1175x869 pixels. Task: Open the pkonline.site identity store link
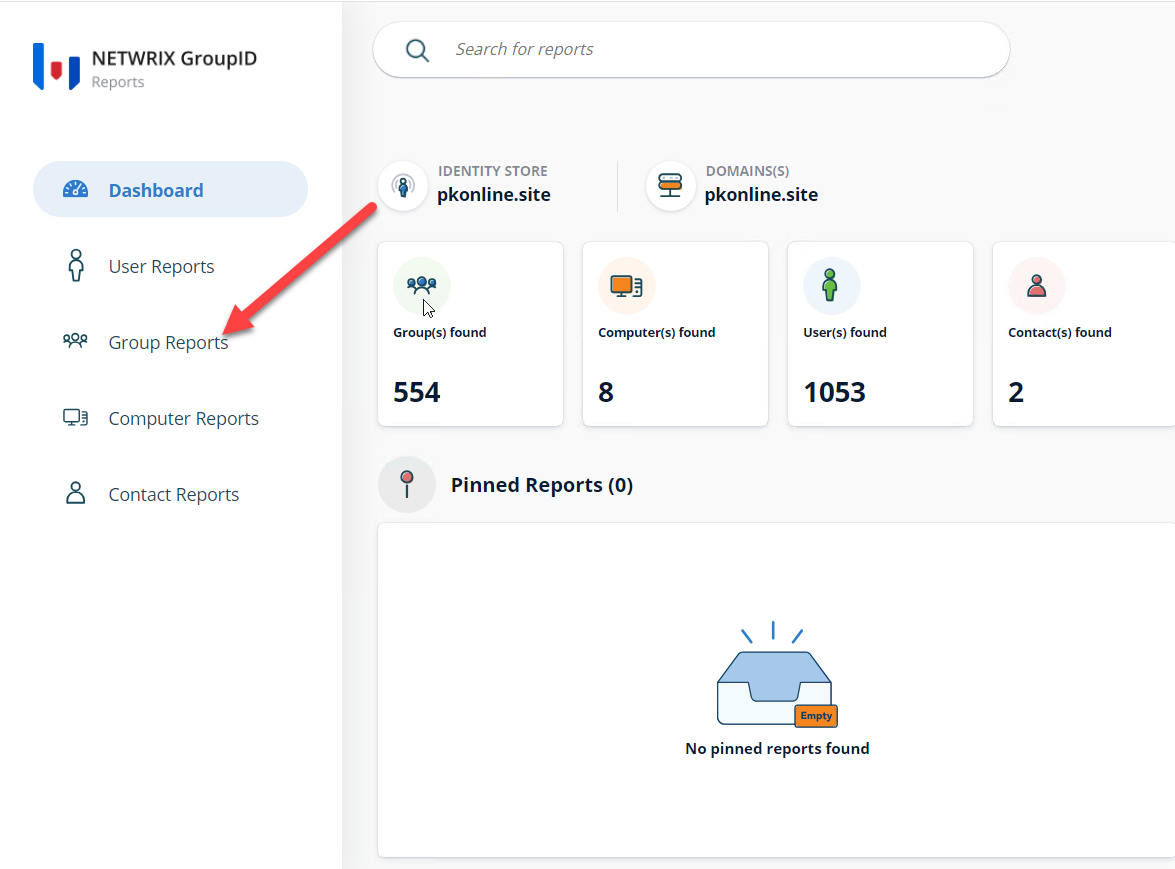tap(493, 194)
